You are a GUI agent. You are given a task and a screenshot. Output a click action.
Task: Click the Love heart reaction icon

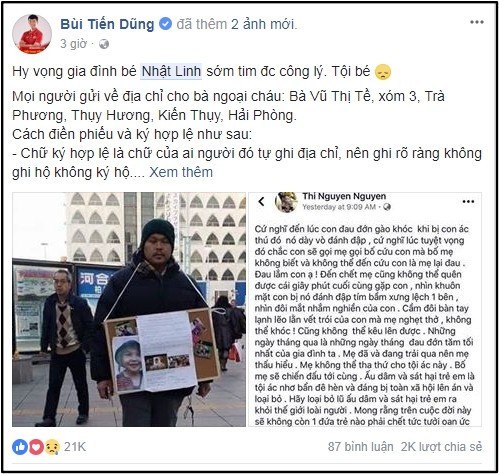36,447
